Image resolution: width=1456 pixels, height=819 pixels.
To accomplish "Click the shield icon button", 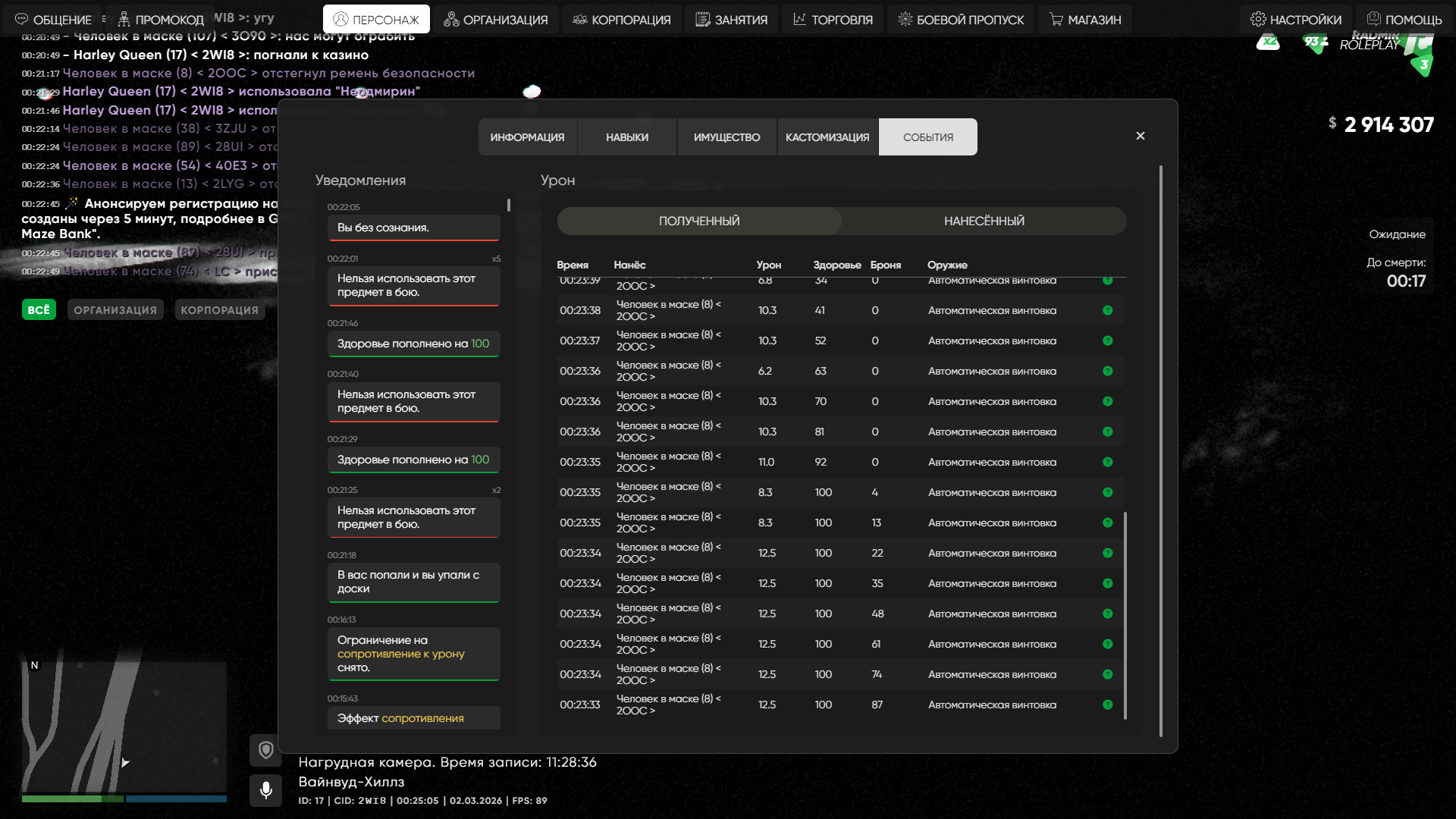I will click(x=265, y=751).
